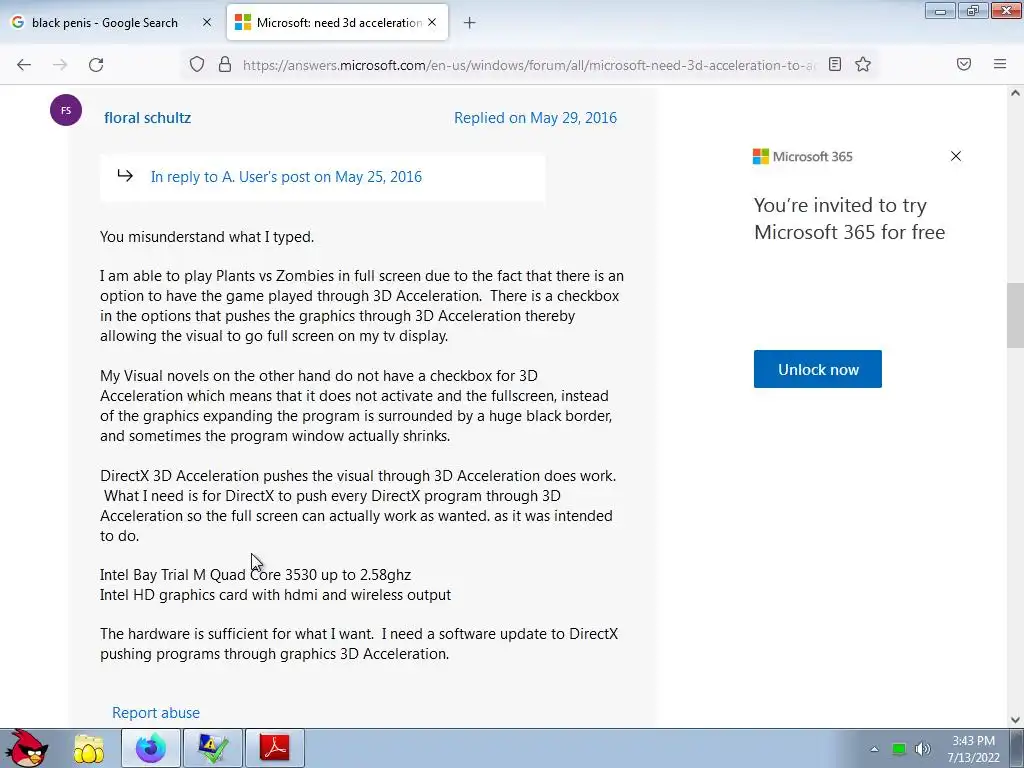Viewport: 1024px width, 768px height.
Task: Click the padlock site security icon
Action: click(225, 64)
